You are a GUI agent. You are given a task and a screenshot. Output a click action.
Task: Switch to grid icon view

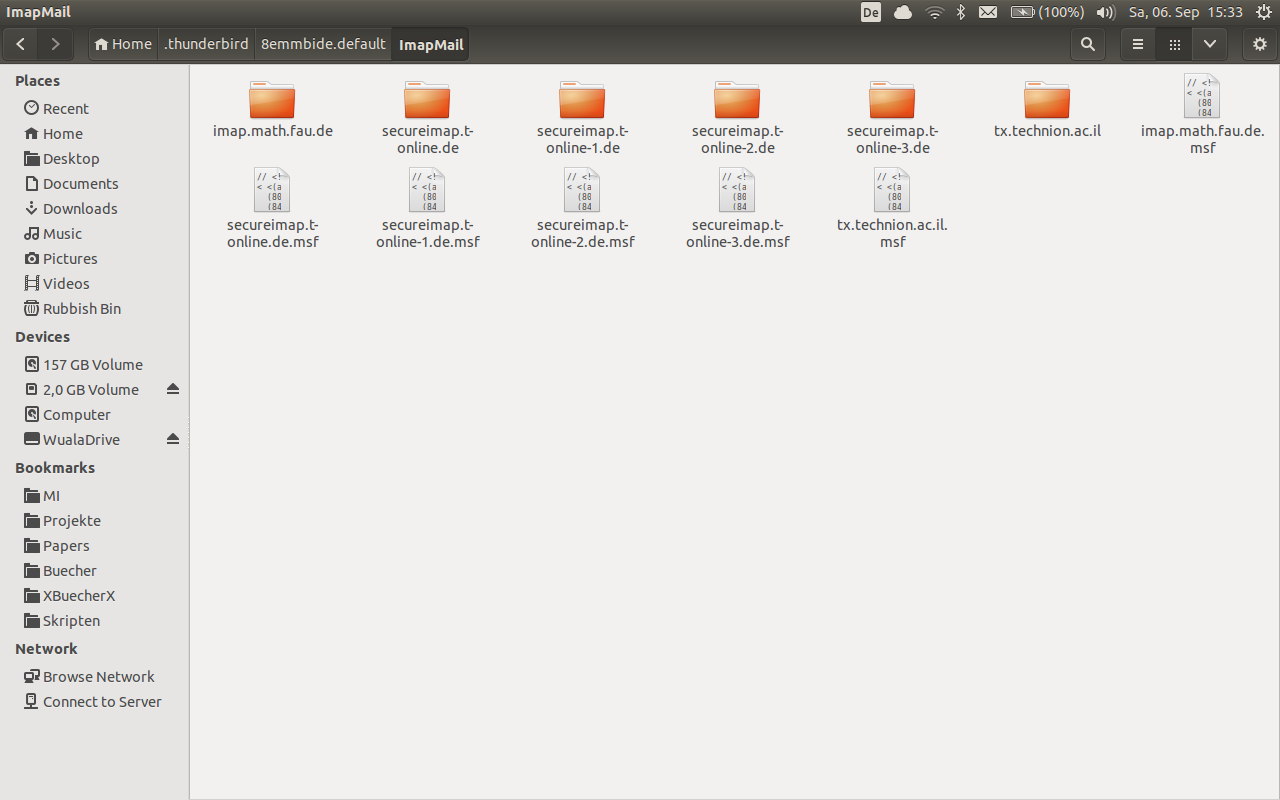pyautogui.click(x=1174, y=44)
